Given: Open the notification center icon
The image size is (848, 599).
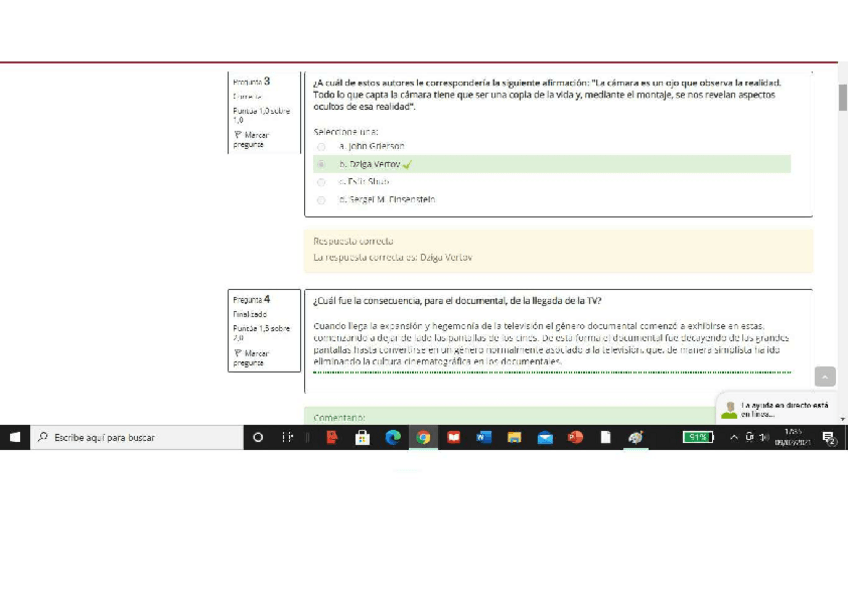Looking at the screenshot, I should click(829, 437).
